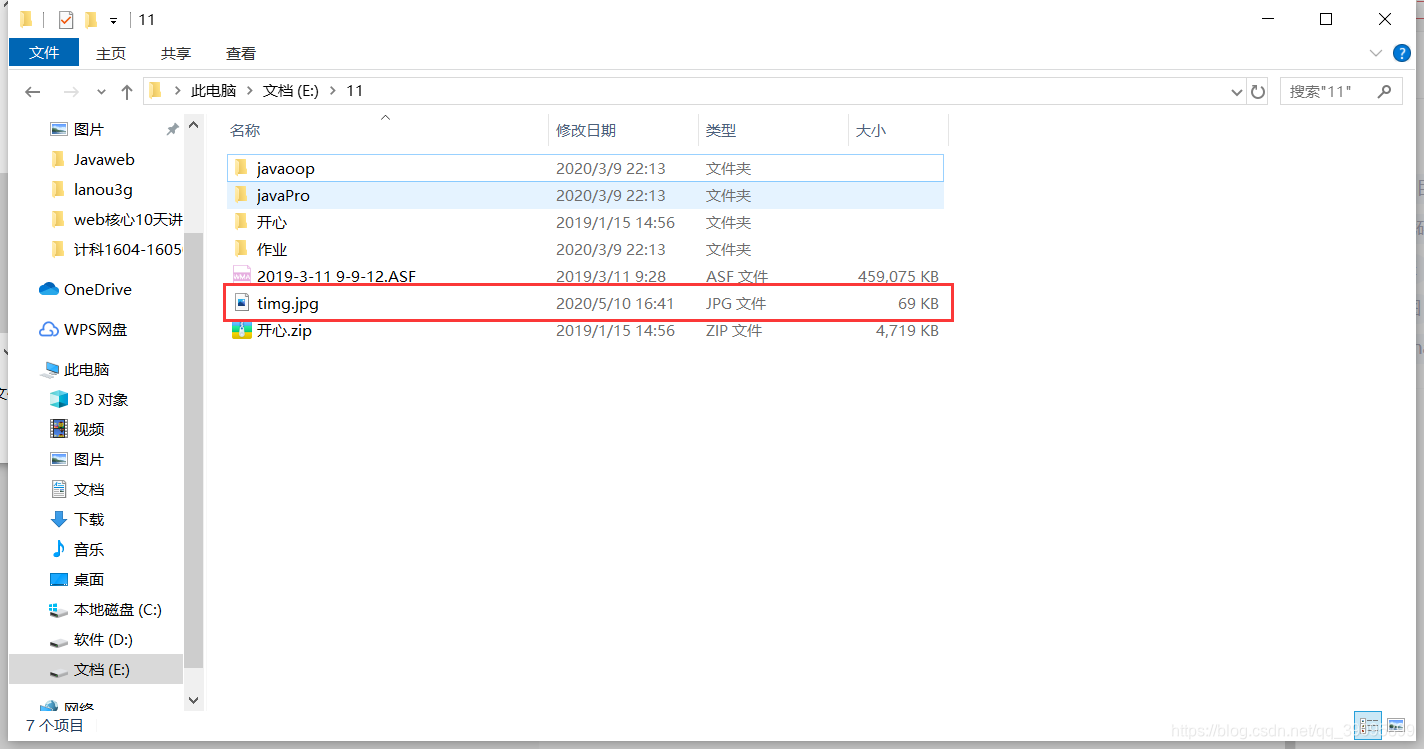Select the javaPro folder icon
Image resolution: width=1424 pixels, height=749 pixels.
click(x=241, y=195)
